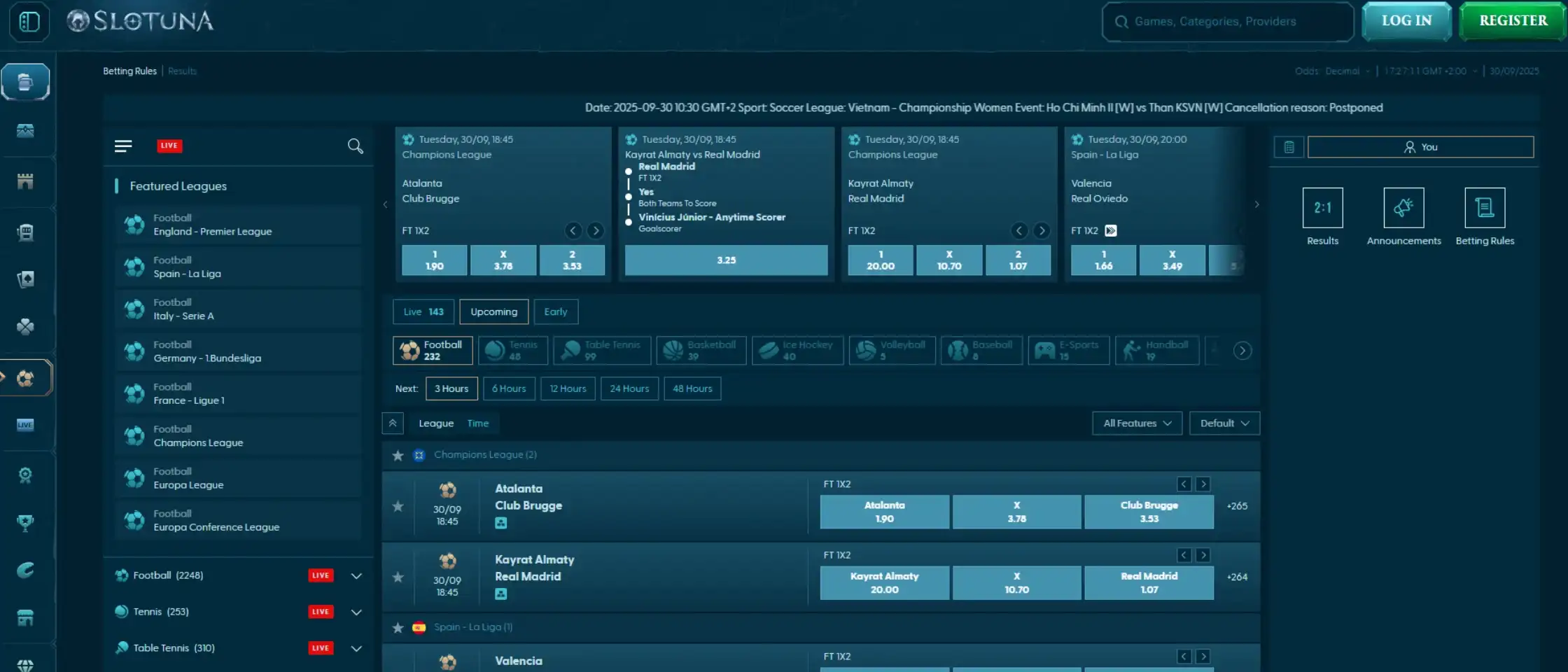
Task: Star the Kayrat Almaty vs Real Madrid match
Action: [398, 577]
